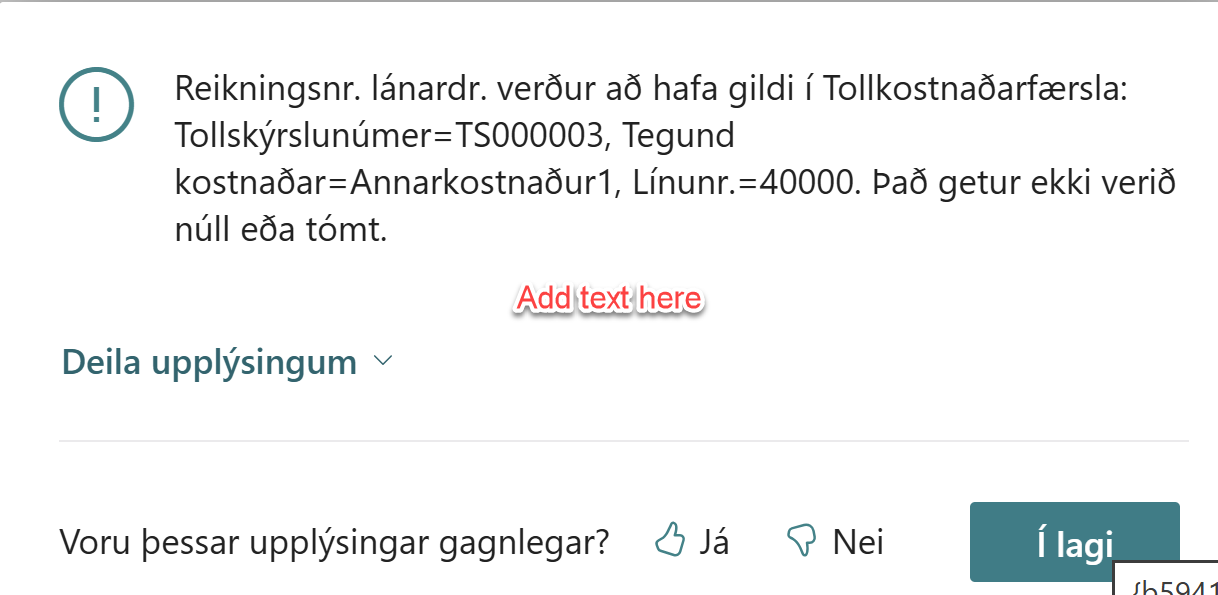Click the thumbs down icon

coord(801,541)
